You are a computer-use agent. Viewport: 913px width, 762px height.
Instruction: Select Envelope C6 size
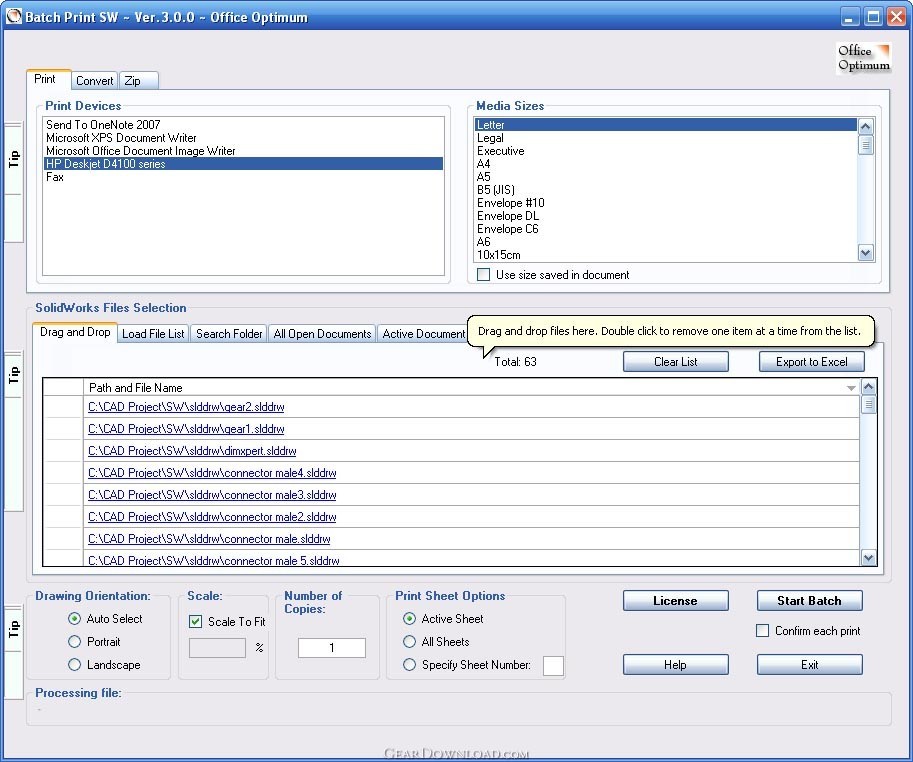coord(666,229)
